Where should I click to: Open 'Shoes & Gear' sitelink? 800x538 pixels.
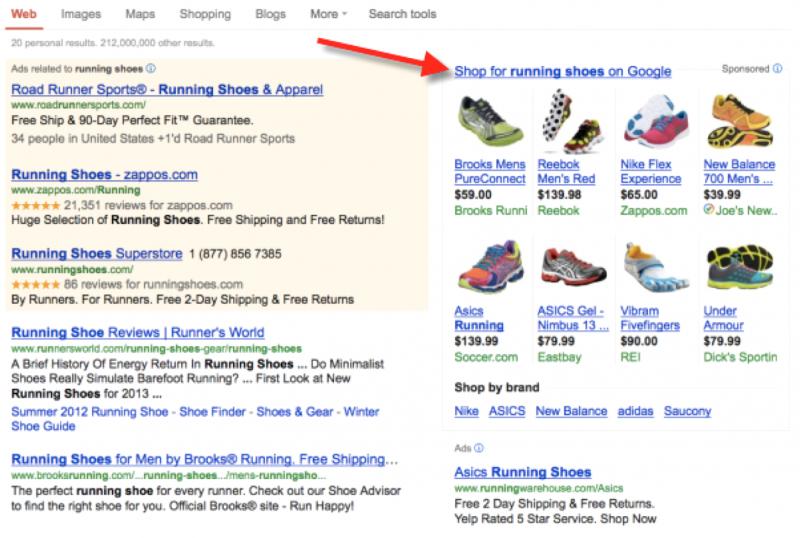(294, 412)
